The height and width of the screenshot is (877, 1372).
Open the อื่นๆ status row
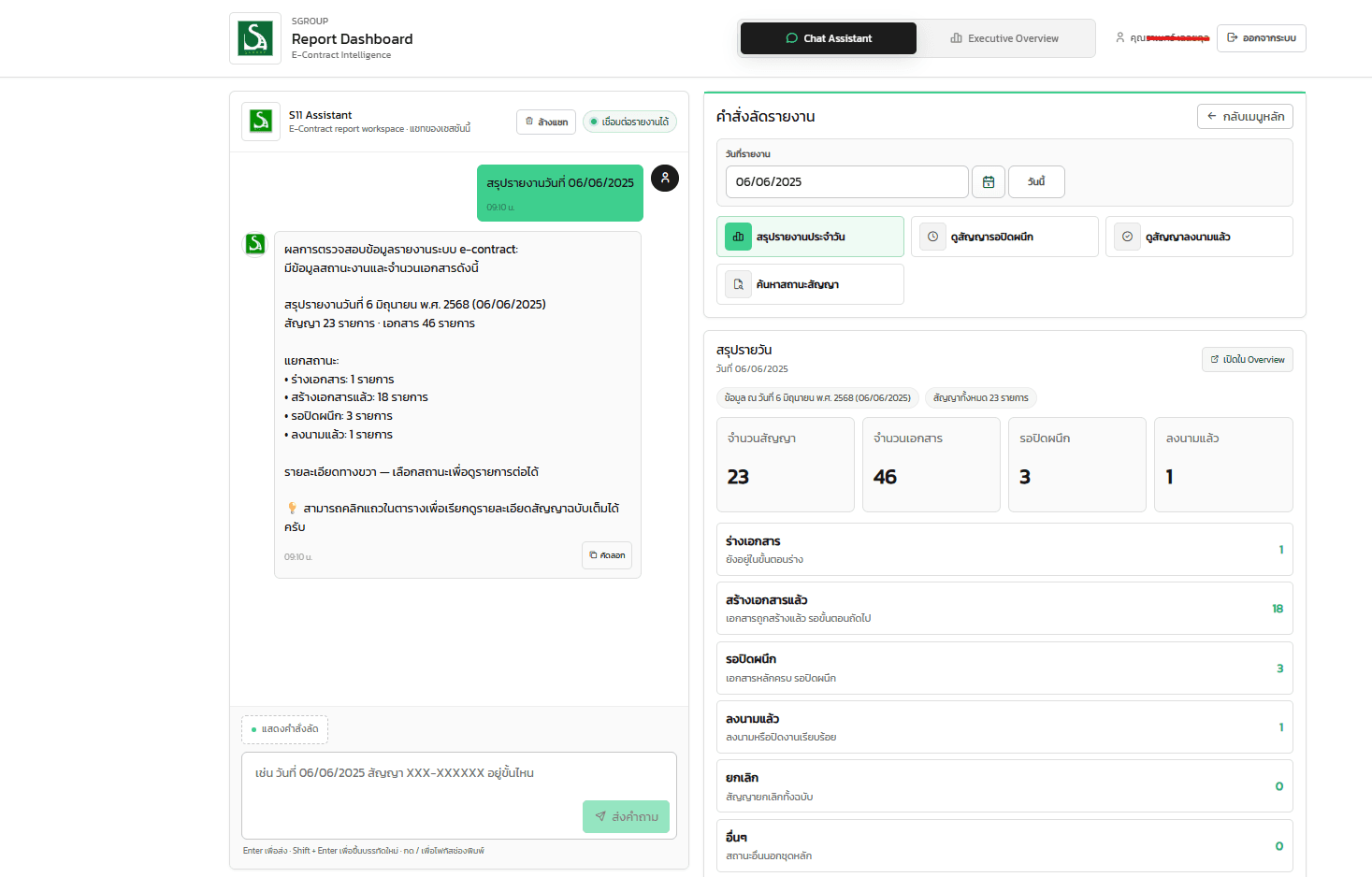click(x=1004, y=845)
